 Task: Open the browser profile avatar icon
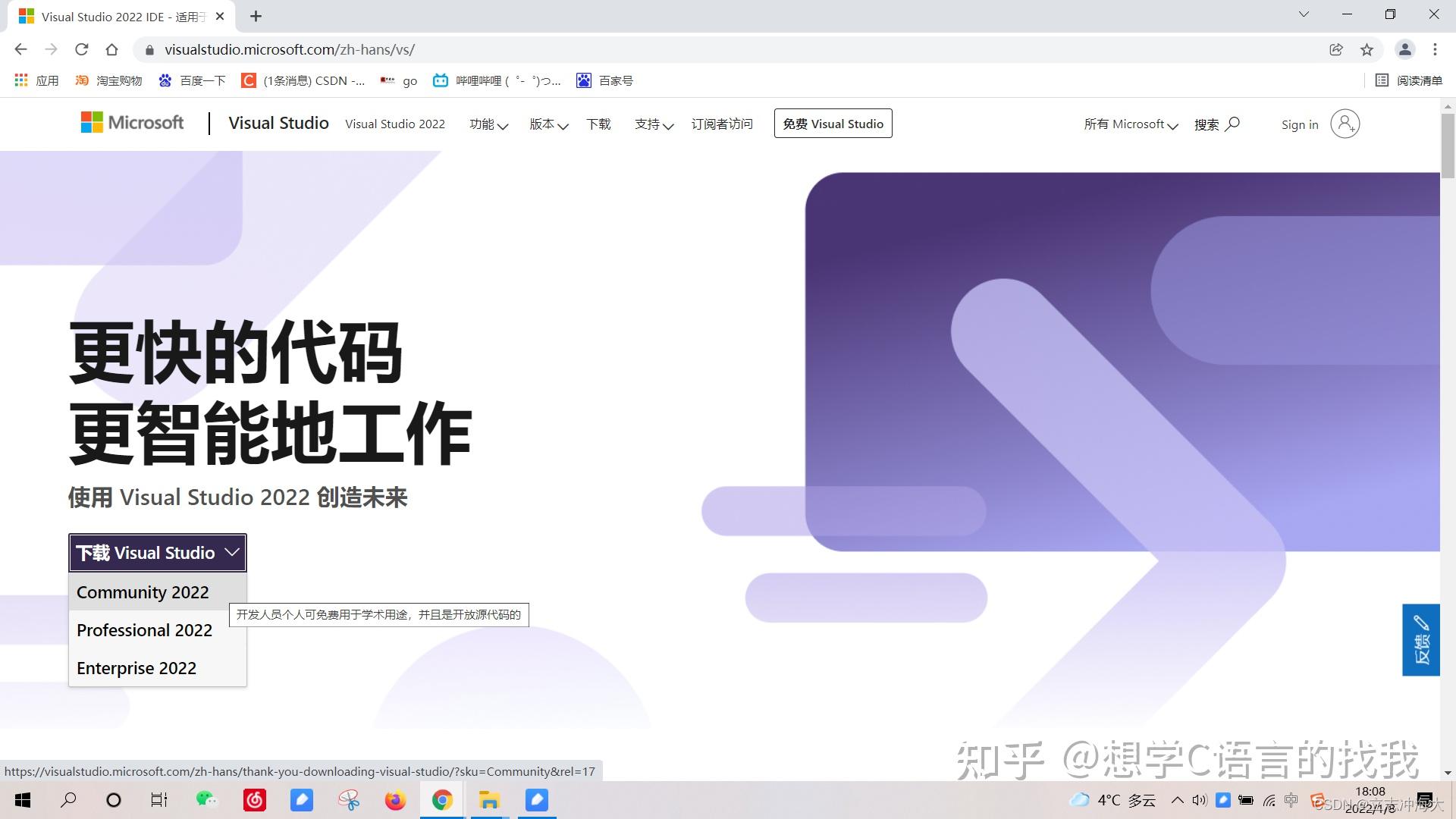1404,49
